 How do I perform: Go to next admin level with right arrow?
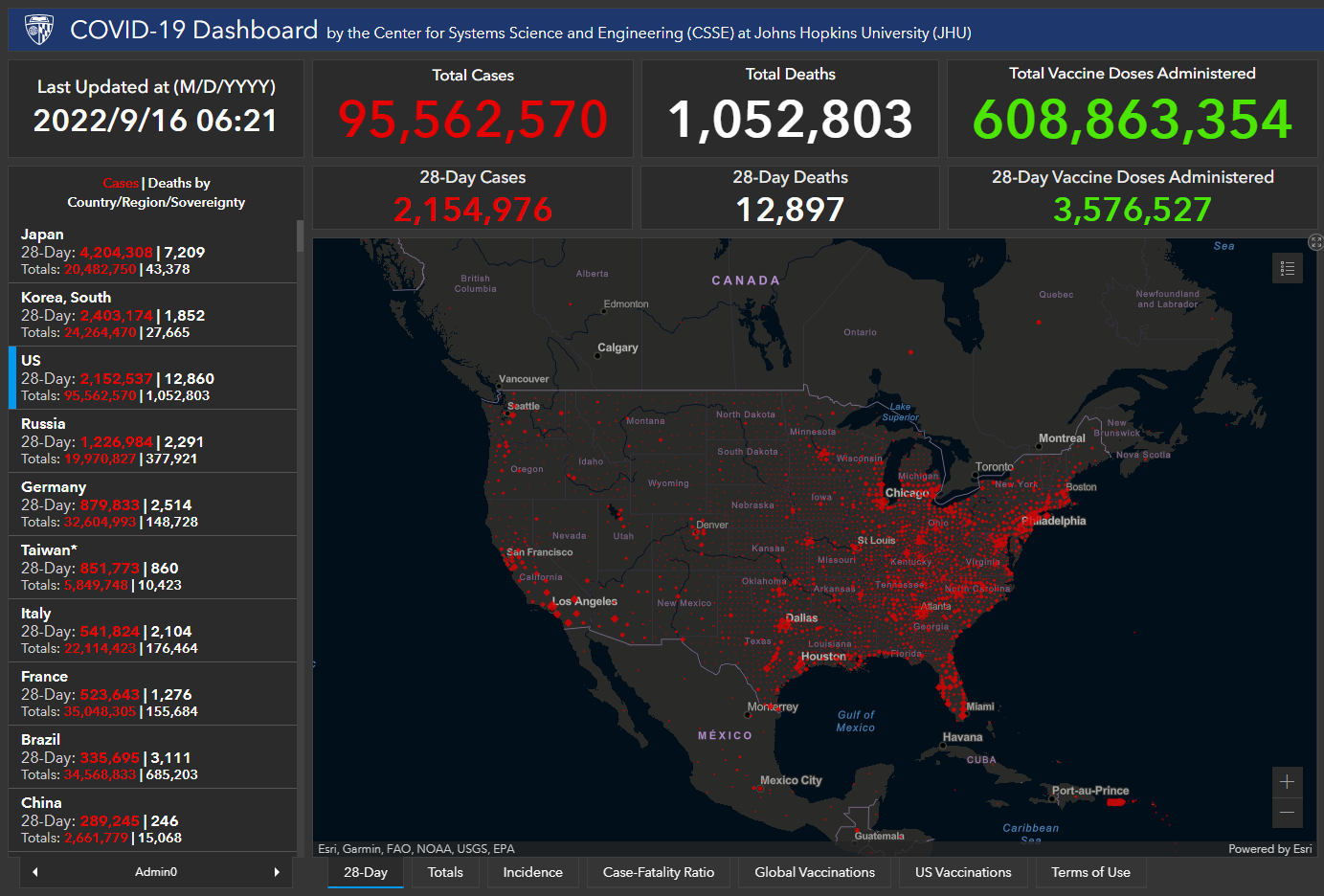[x=277, y=872]
